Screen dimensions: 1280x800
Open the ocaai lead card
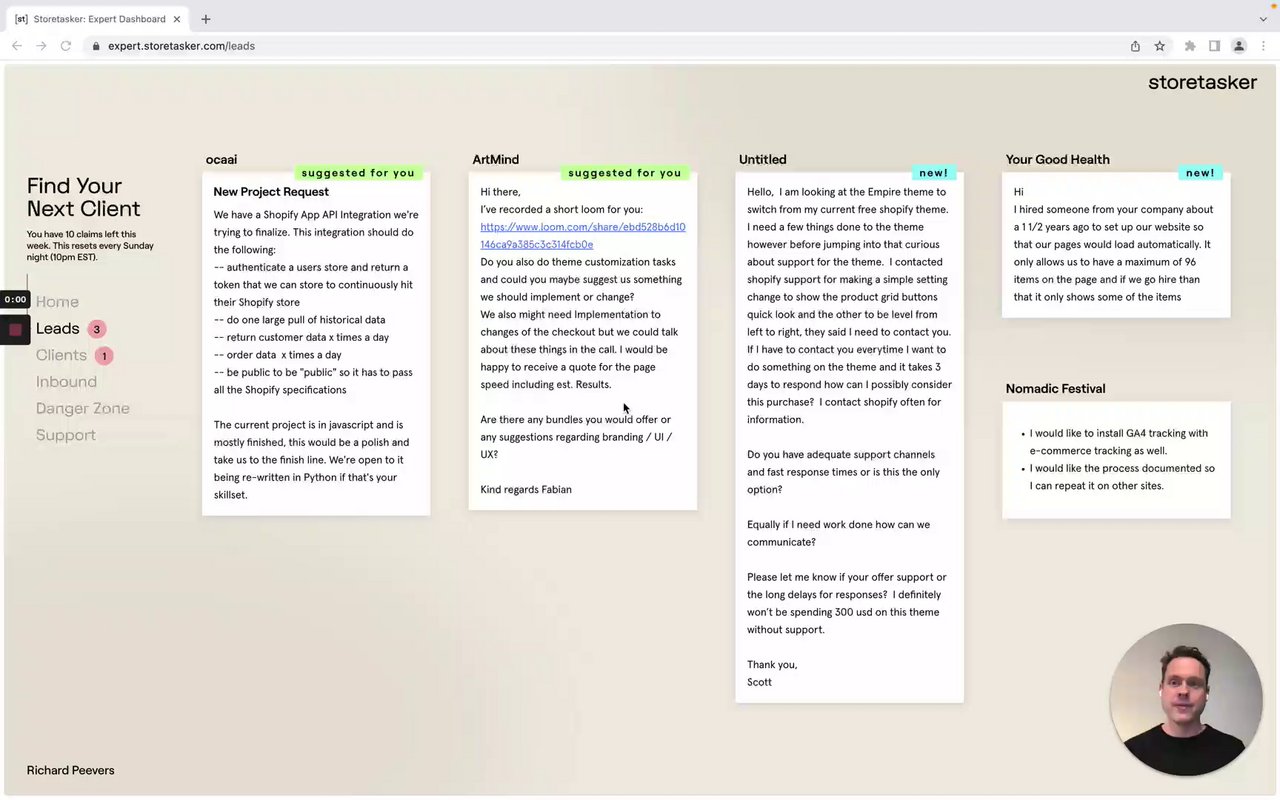coord(316,343)
